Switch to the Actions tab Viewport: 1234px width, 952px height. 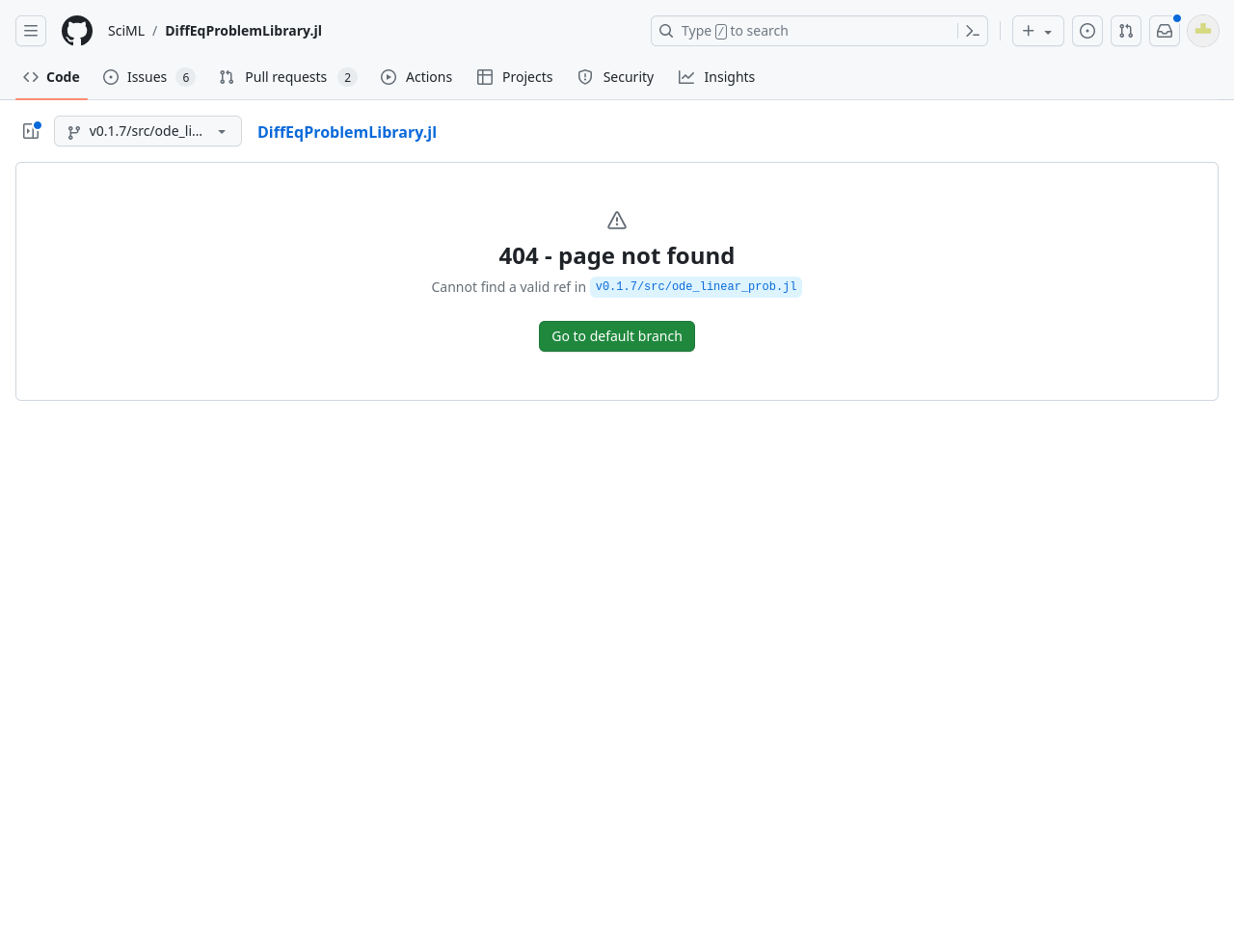[416, 77]
